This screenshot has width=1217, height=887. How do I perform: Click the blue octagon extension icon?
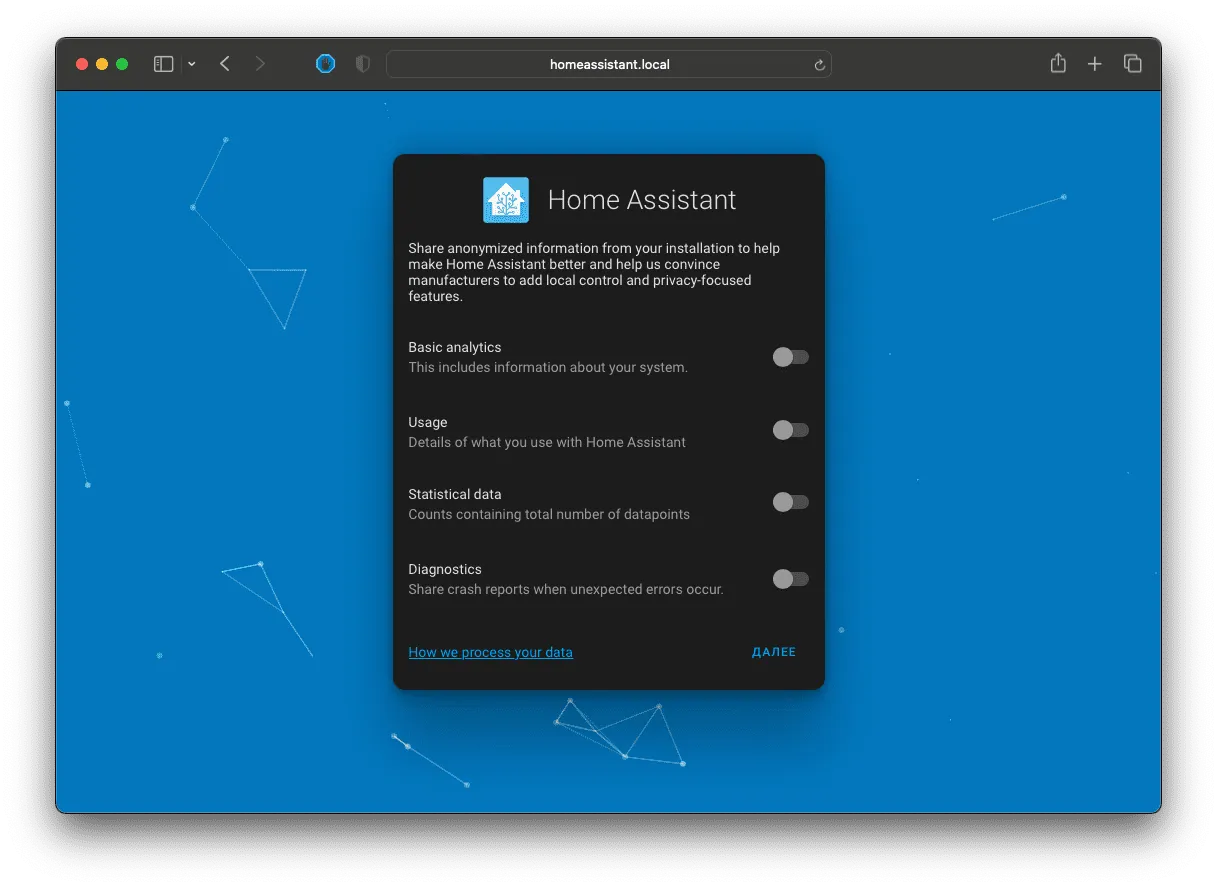click(326, 64)
